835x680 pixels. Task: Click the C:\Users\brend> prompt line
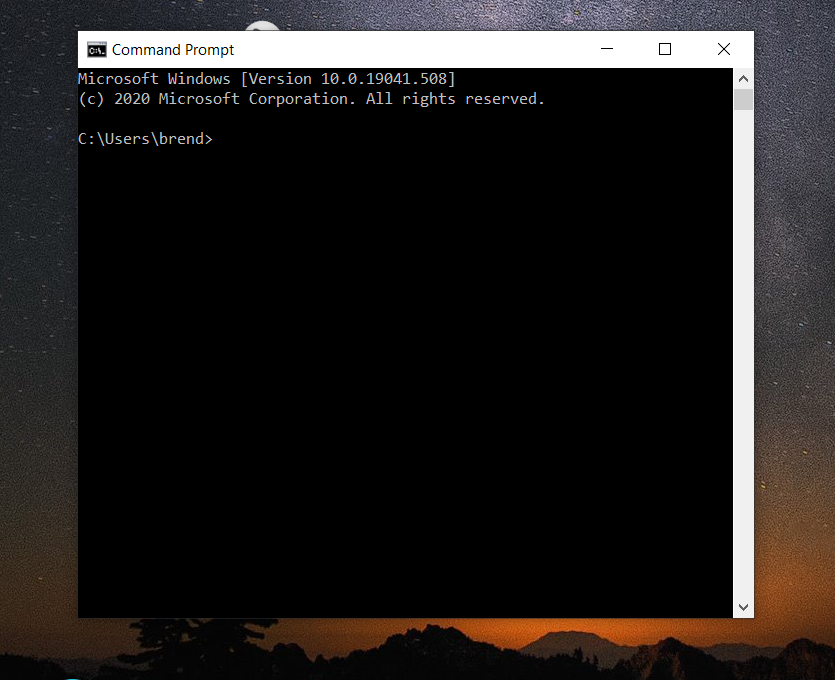[145, 139]
